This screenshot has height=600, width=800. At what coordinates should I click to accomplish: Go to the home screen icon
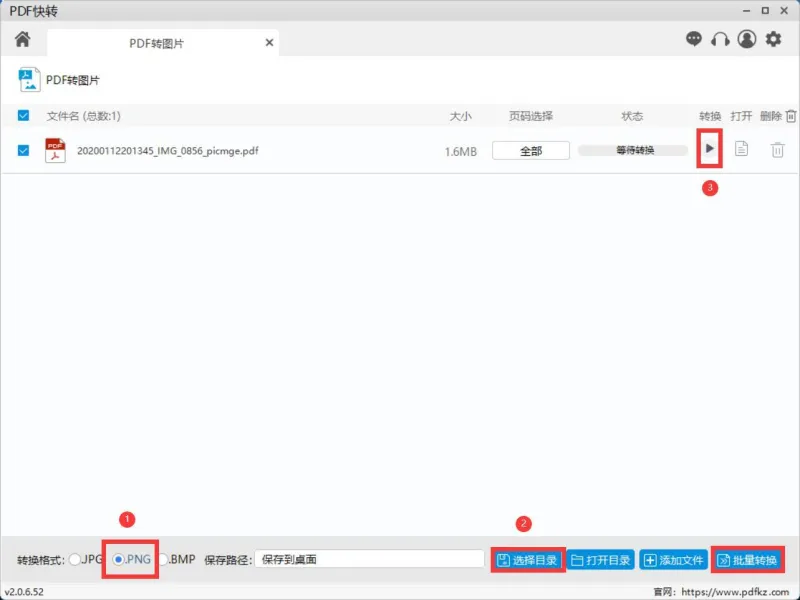tap(22, 39)
